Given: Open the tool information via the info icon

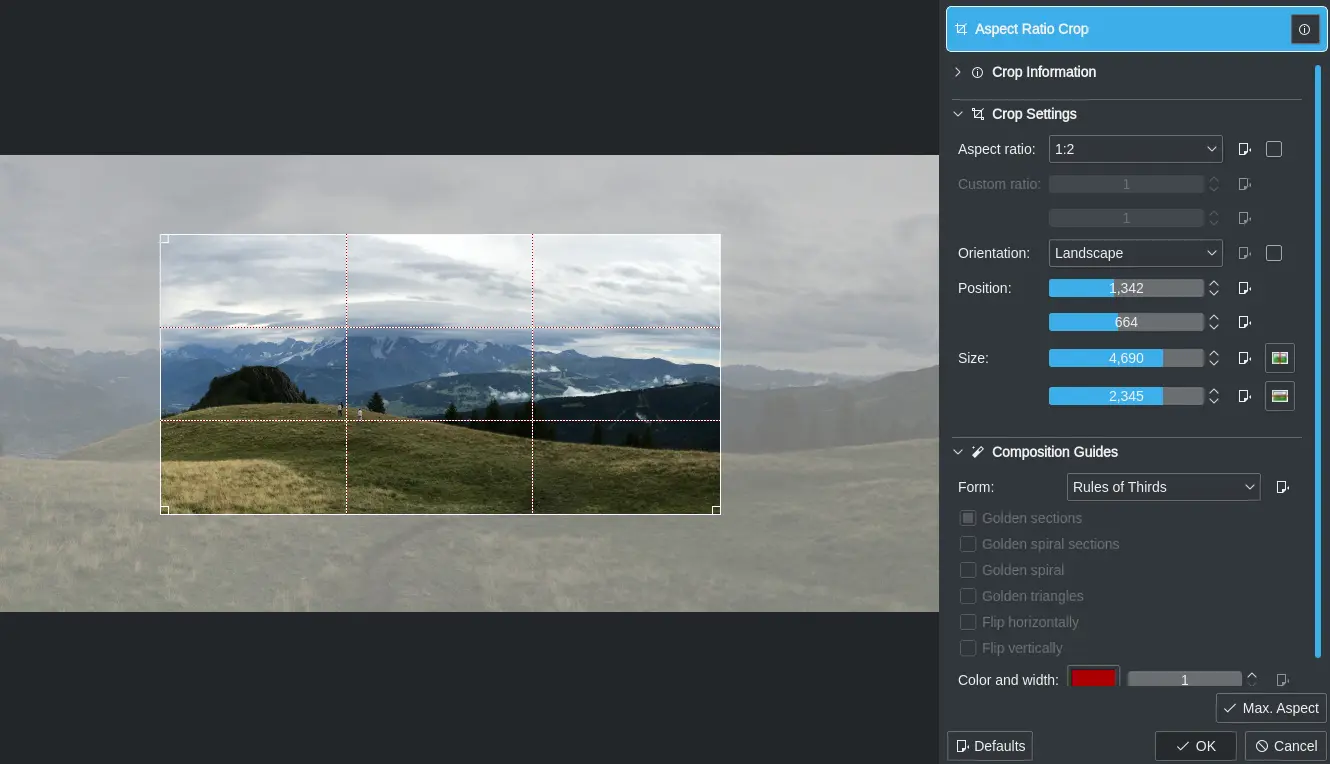Looking at the screenshot, I should (1305, 29).
